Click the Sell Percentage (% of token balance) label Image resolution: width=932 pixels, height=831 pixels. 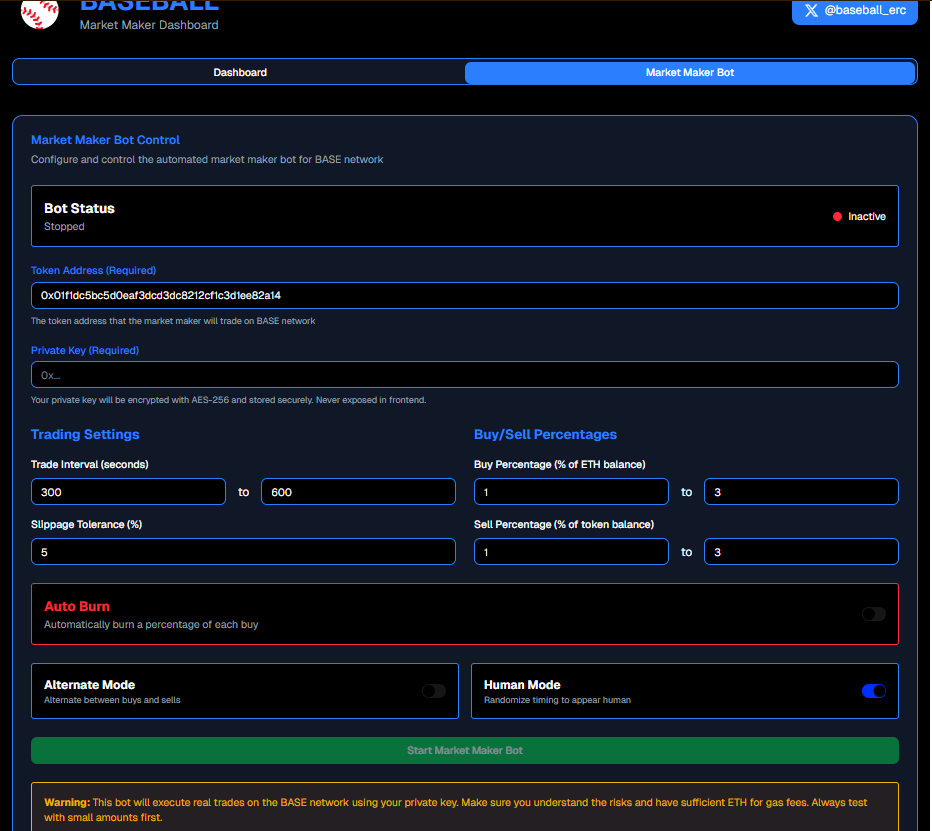[563, 524]
